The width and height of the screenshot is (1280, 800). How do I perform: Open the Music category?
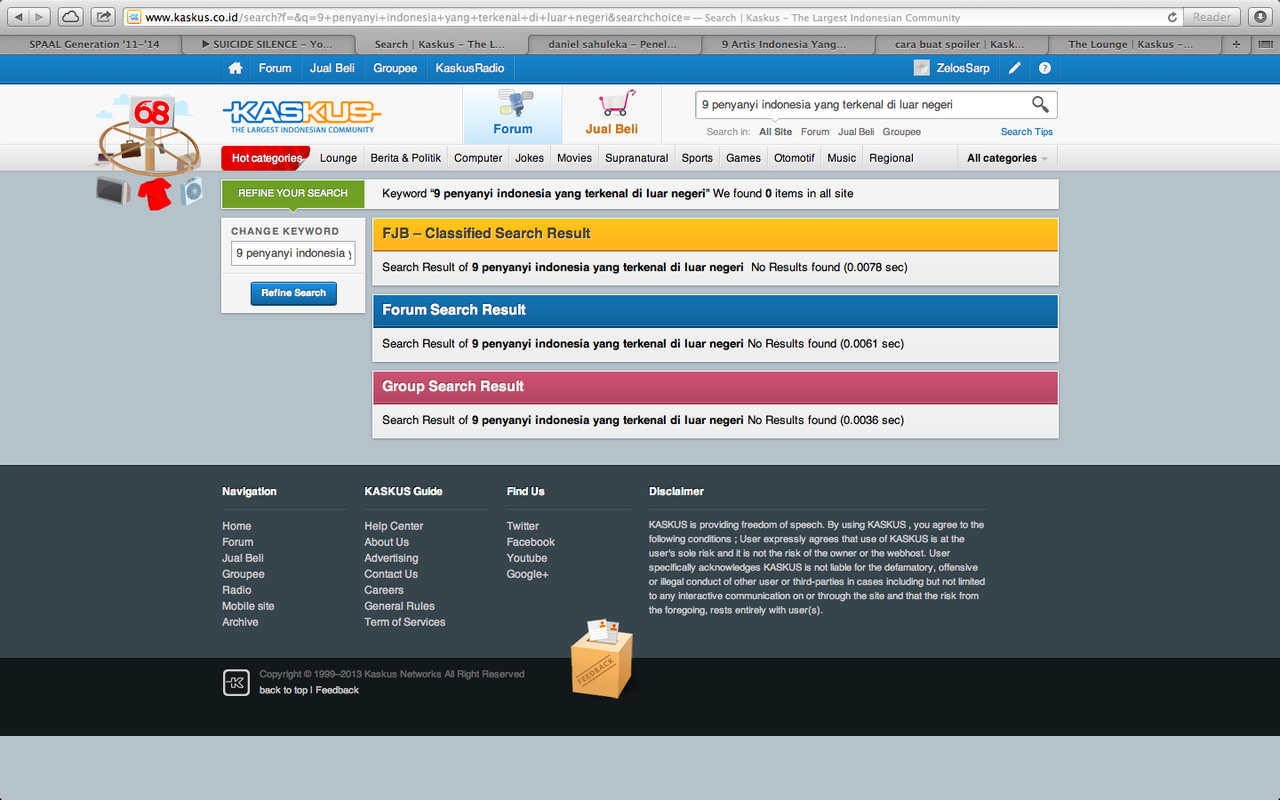click(842, 158)
